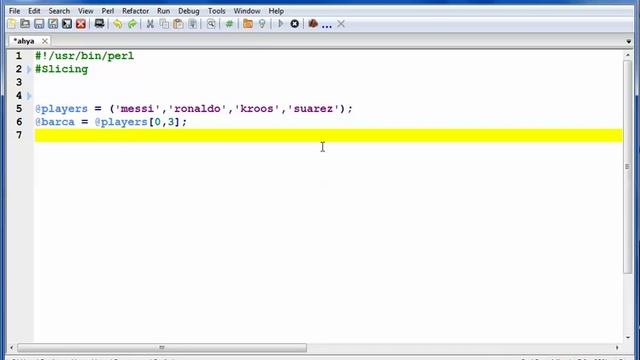Click line number 5 in gutter
640x360 pixels.
click(19, 109)
